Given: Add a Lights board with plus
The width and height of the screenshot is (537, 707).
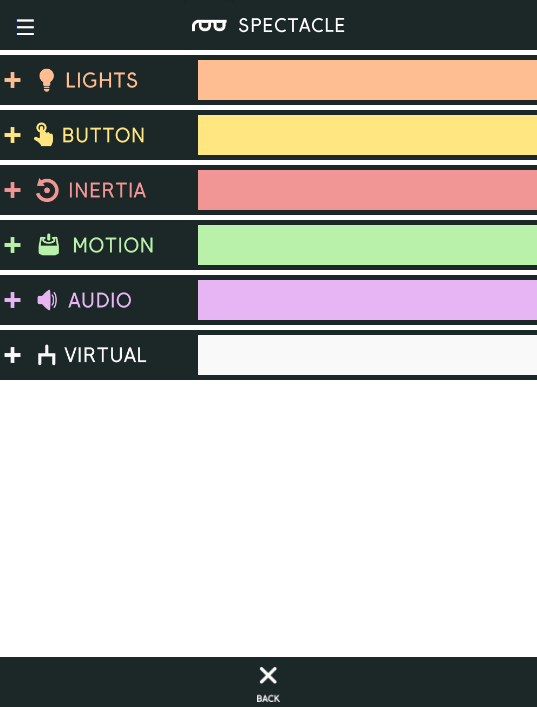Looking at the screenshot, I should [x=13, y=80].
